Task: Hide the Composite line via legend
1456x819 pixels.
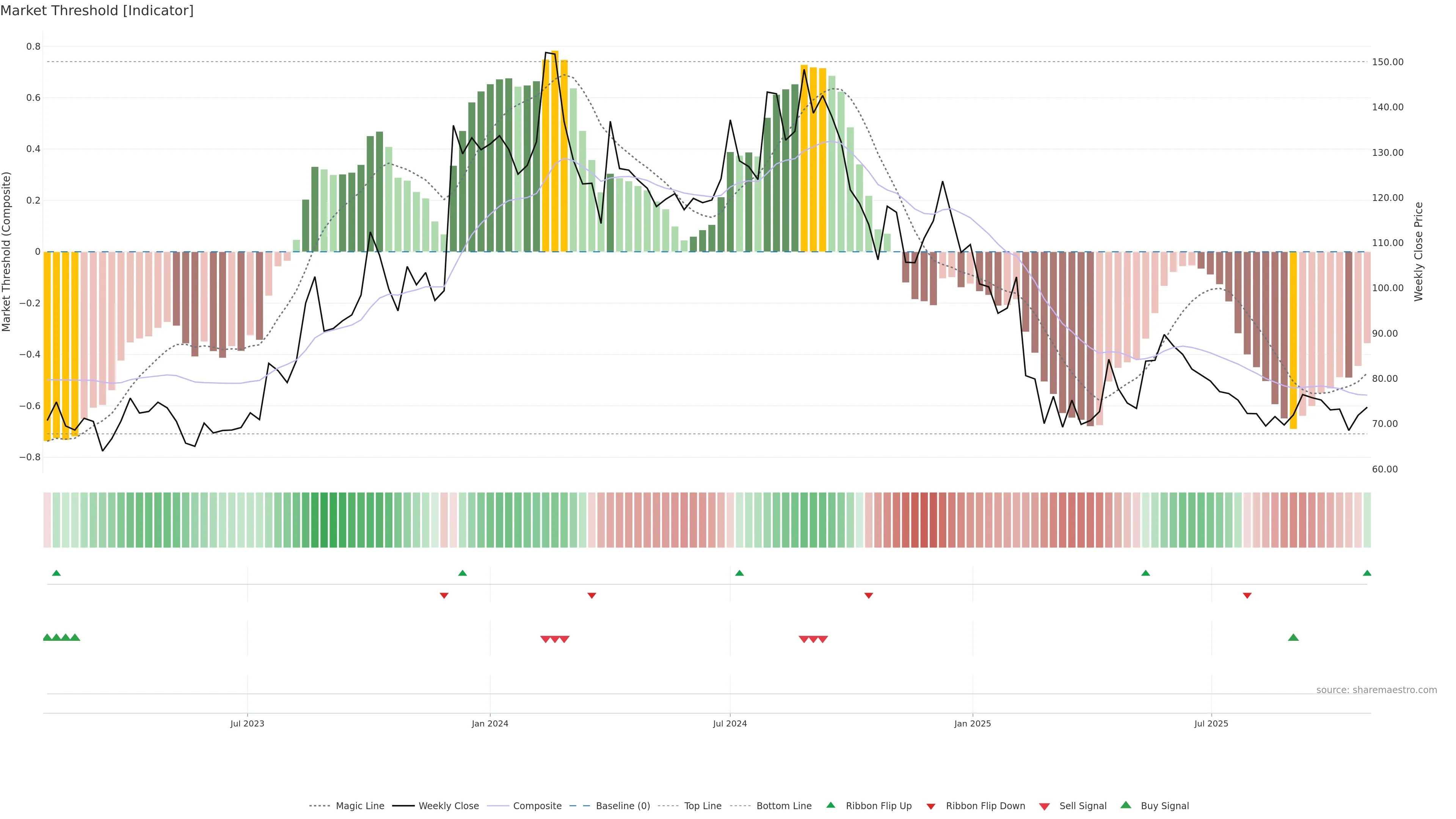Action: click(537, 806)
